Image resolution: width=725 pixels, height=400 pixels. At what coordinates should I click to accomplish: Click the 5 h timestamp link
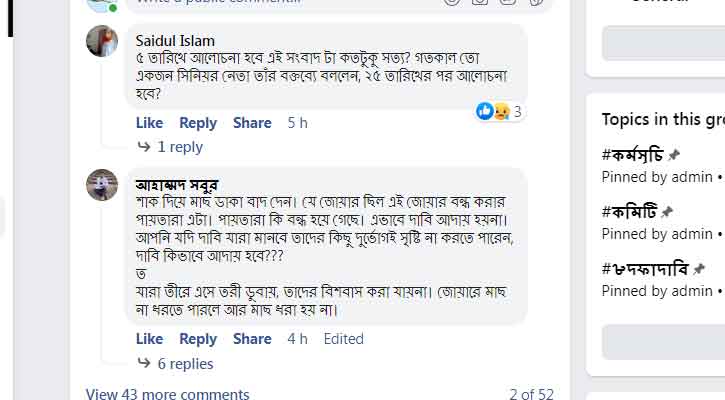click(x=297, y=123)
